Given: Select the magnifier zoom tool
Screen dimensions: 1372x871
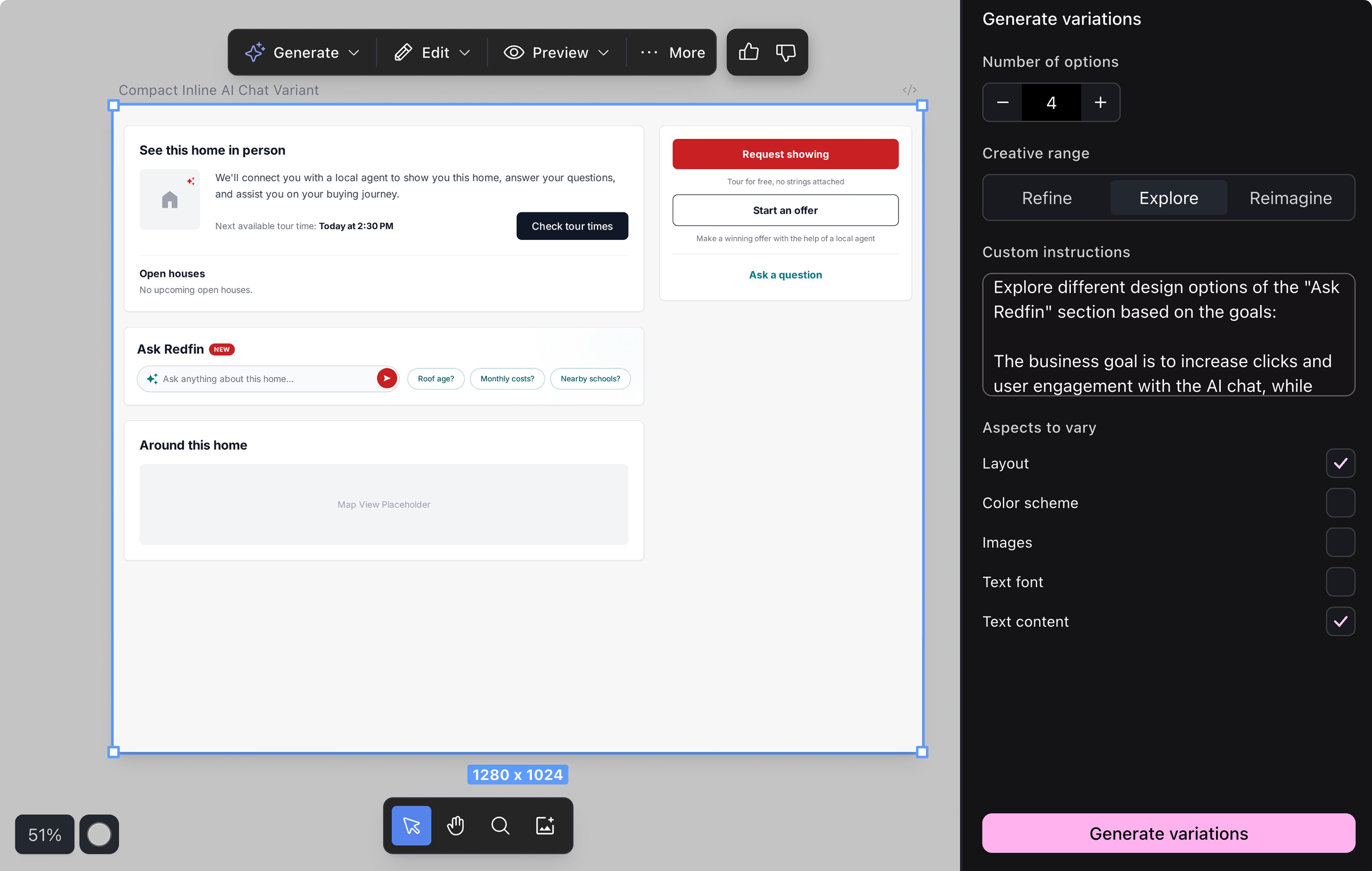Looking at the screenshot, I should [500, 825].
